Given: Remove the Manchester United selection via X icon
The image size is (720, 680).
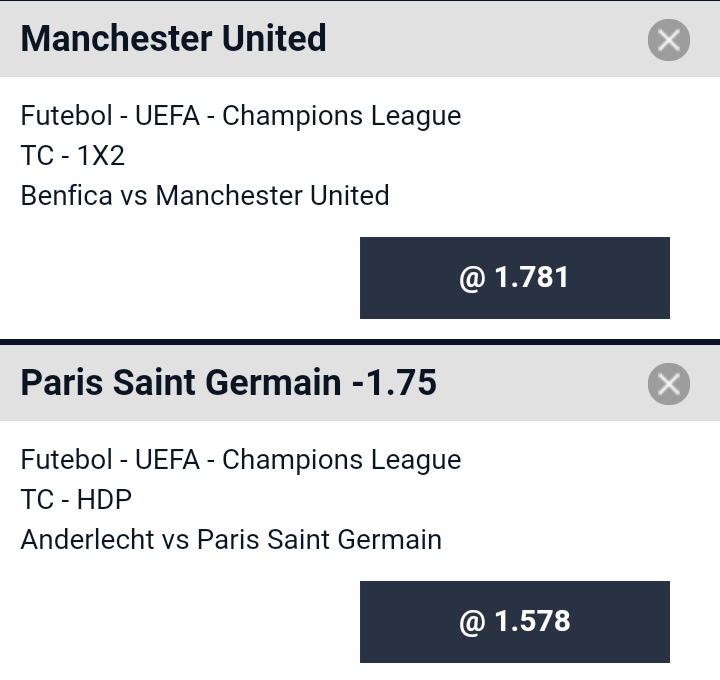Looking at the screenshot, I should [x=669, y=40].
